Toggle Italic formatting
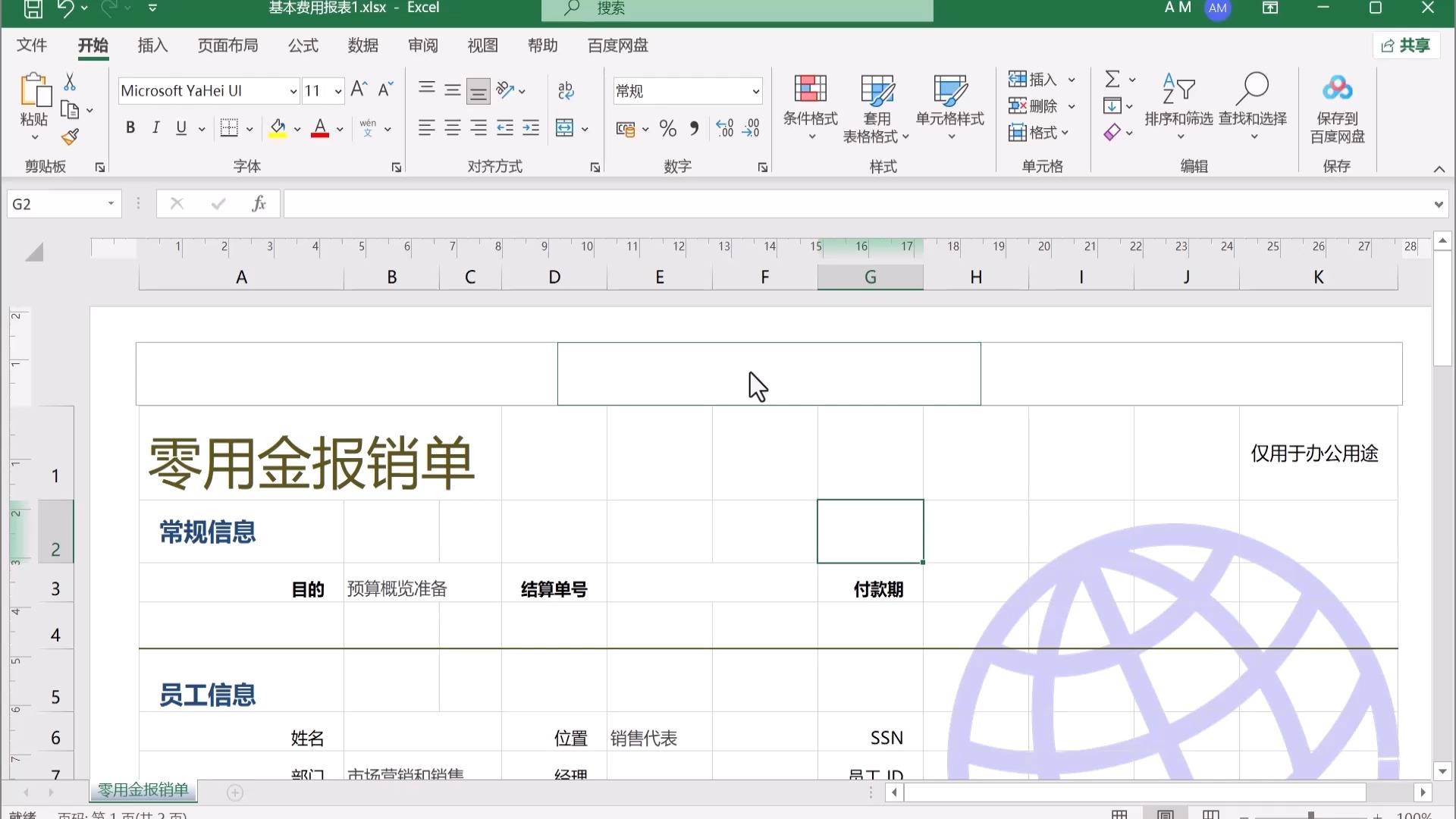Viewport: 1456px width, 819px height. click(x=155, y=128)
